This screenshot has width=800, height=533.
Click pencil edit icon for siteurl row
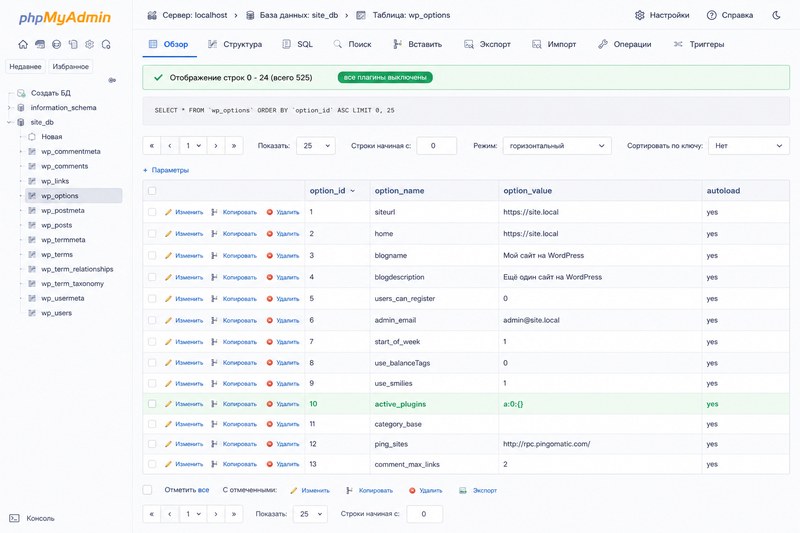click(168, 212)
